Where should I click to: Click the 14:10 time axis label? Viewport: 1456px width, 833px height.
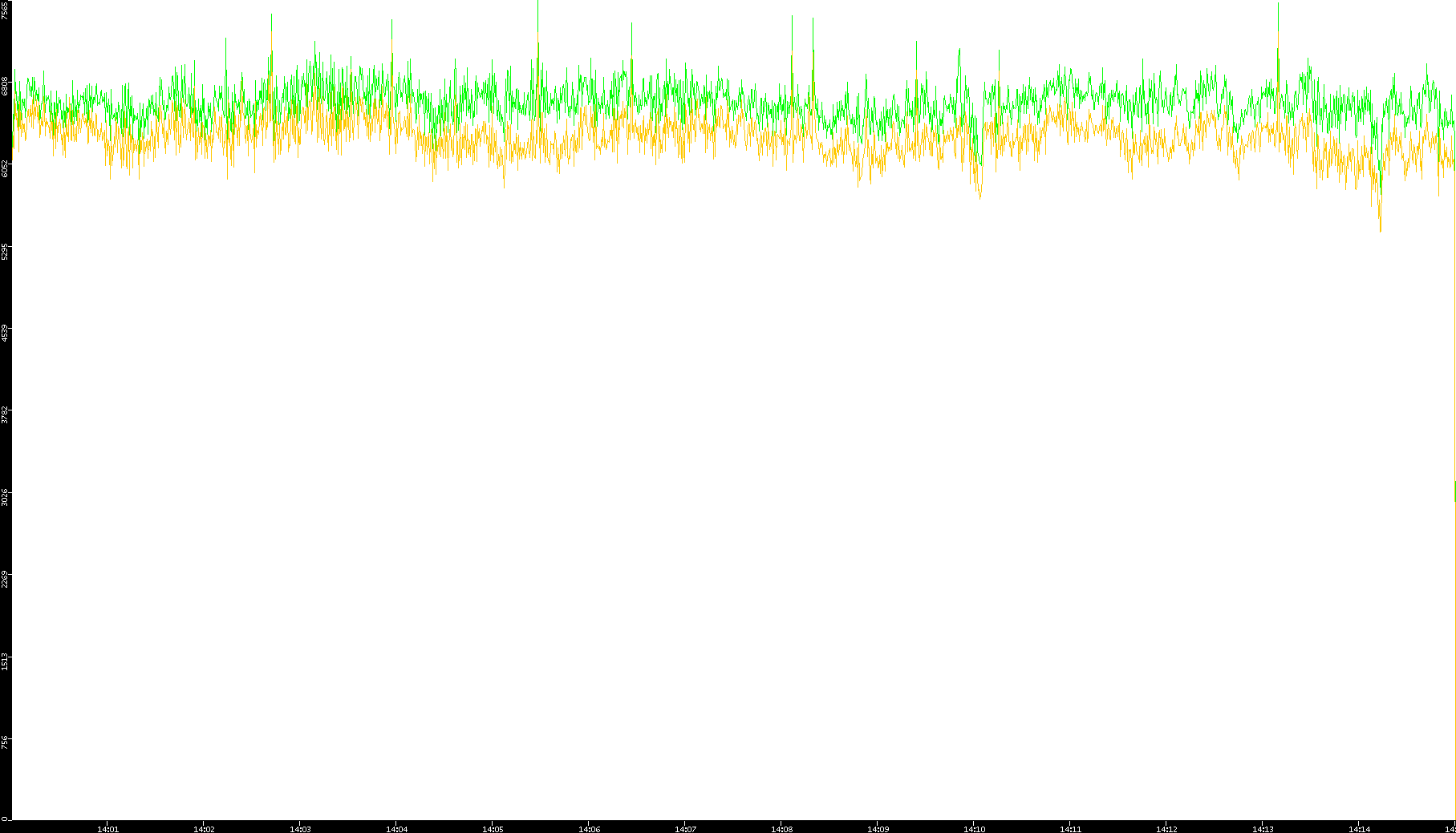[974, 829]
